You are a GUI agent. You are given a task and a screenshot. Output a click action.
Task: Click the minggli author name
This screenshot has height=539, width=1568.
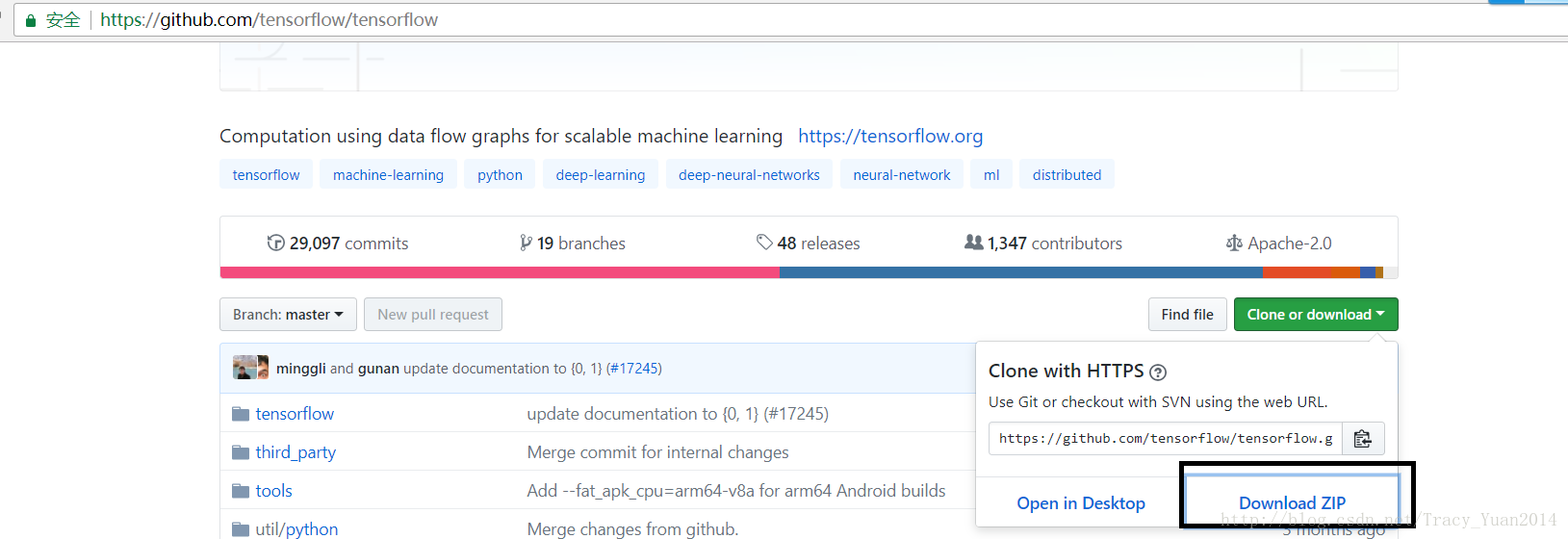pos(301,369)
